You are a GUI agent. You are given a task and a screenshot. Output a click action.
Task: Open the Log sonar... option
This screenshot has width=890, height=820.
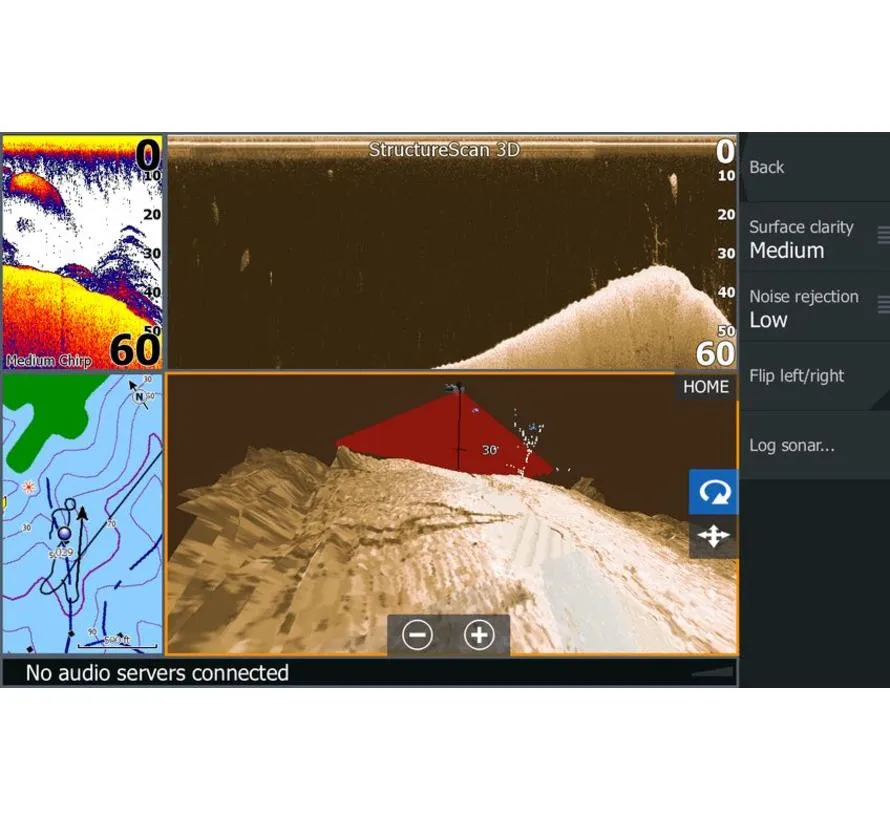pos(815,445)
